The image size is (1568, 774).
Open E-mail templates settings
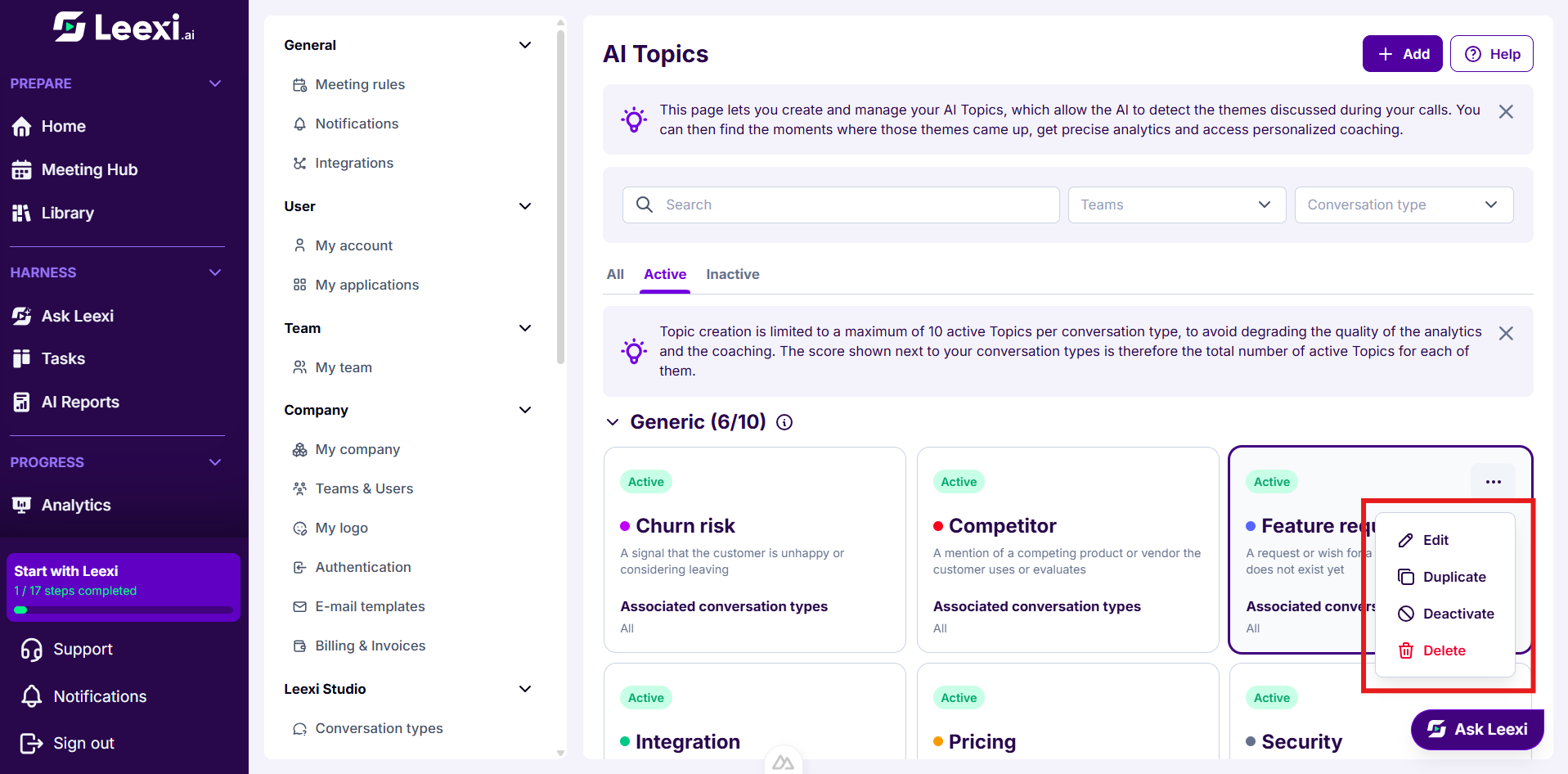click(x=370, y=606)
